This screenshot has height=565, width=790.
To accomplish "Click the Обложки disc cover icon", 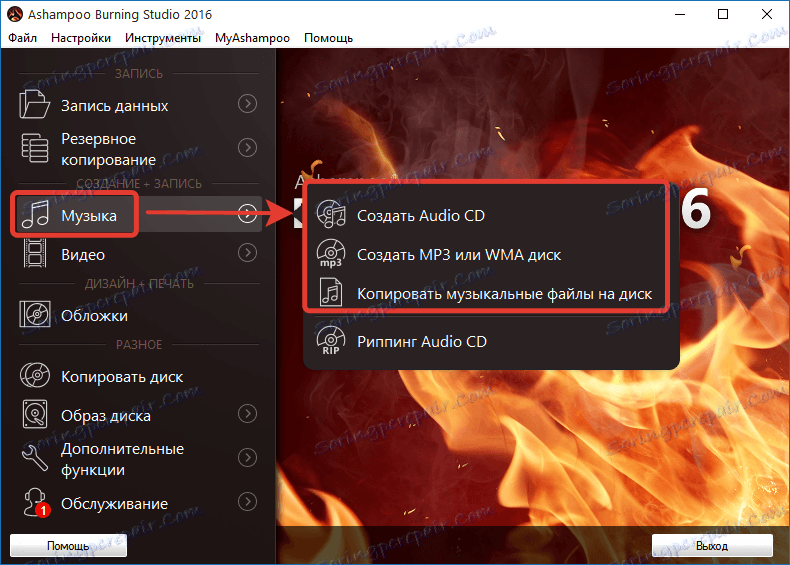I will coord(35,314).
